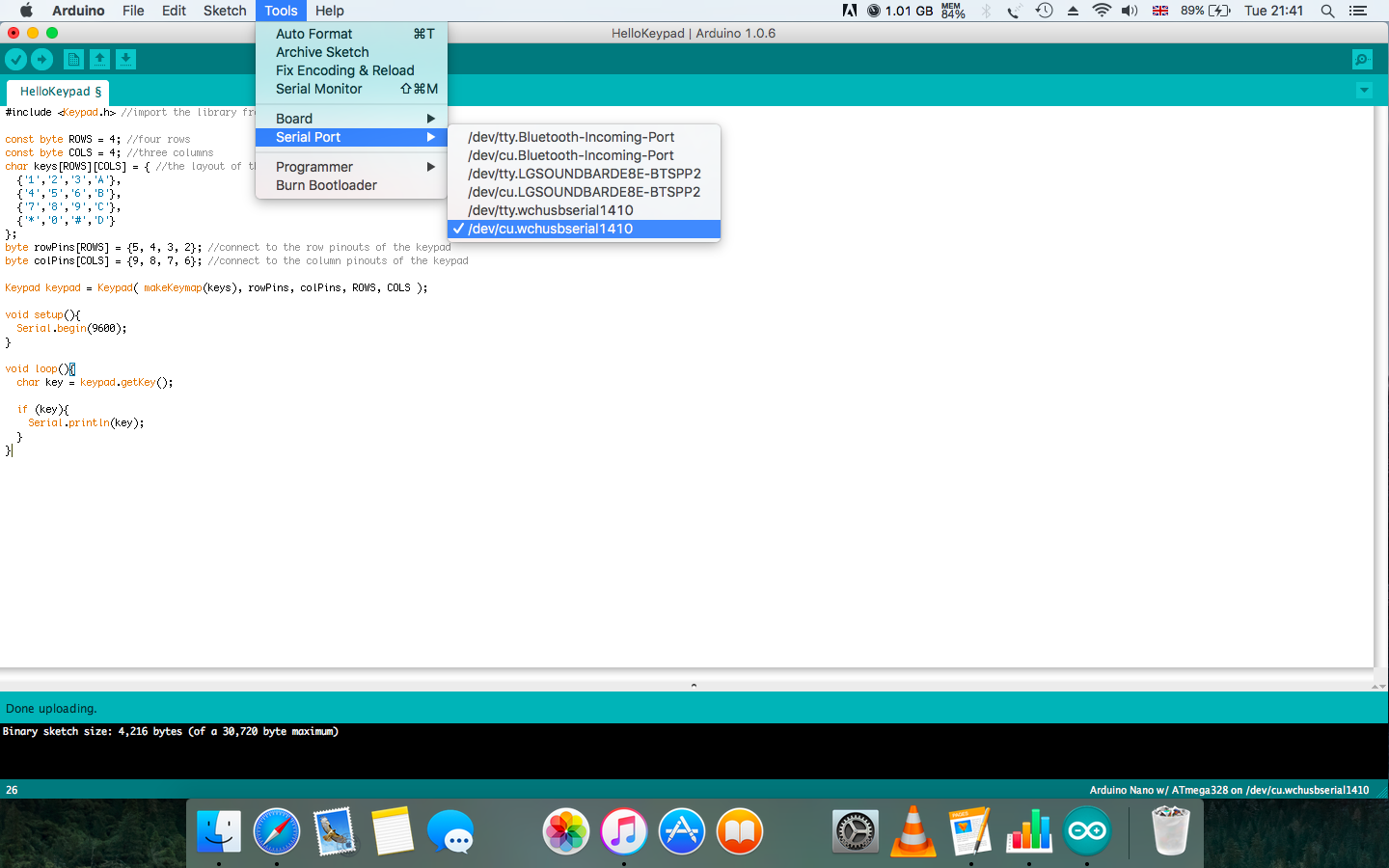This screenshot has height=868, width=1389.
Task: Open the Apple menu
Action: [26, 11]
